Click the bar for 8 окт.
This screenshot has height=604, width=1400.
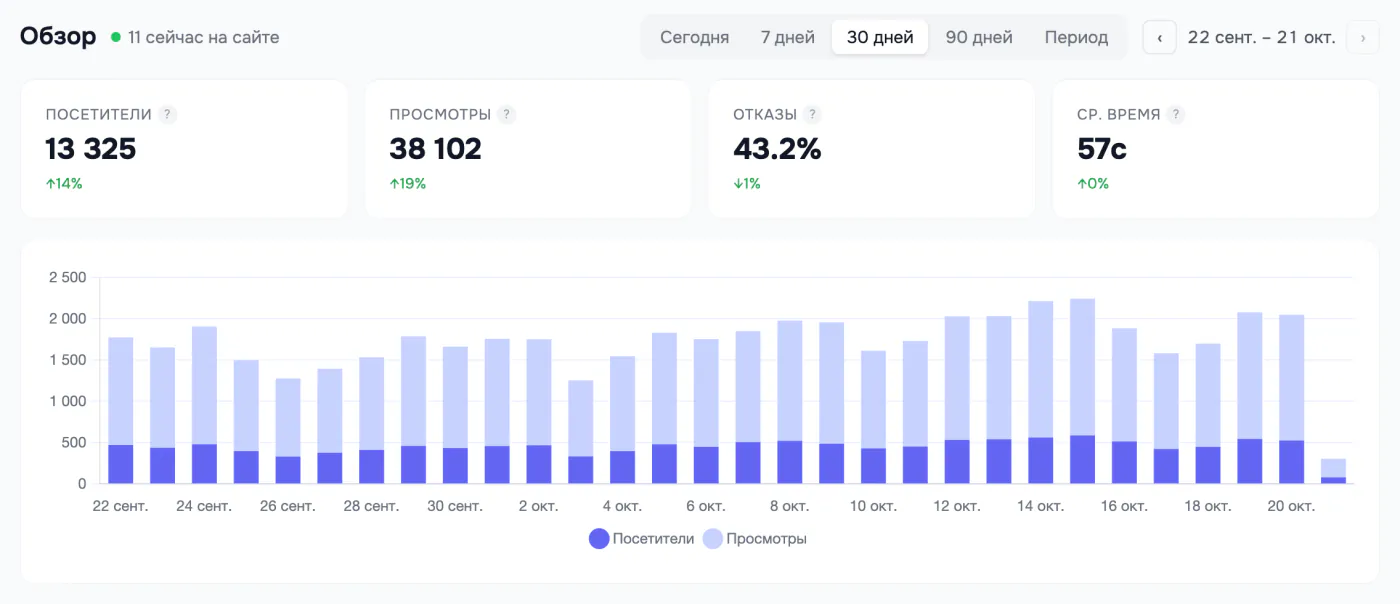click(x=790, y=403)
